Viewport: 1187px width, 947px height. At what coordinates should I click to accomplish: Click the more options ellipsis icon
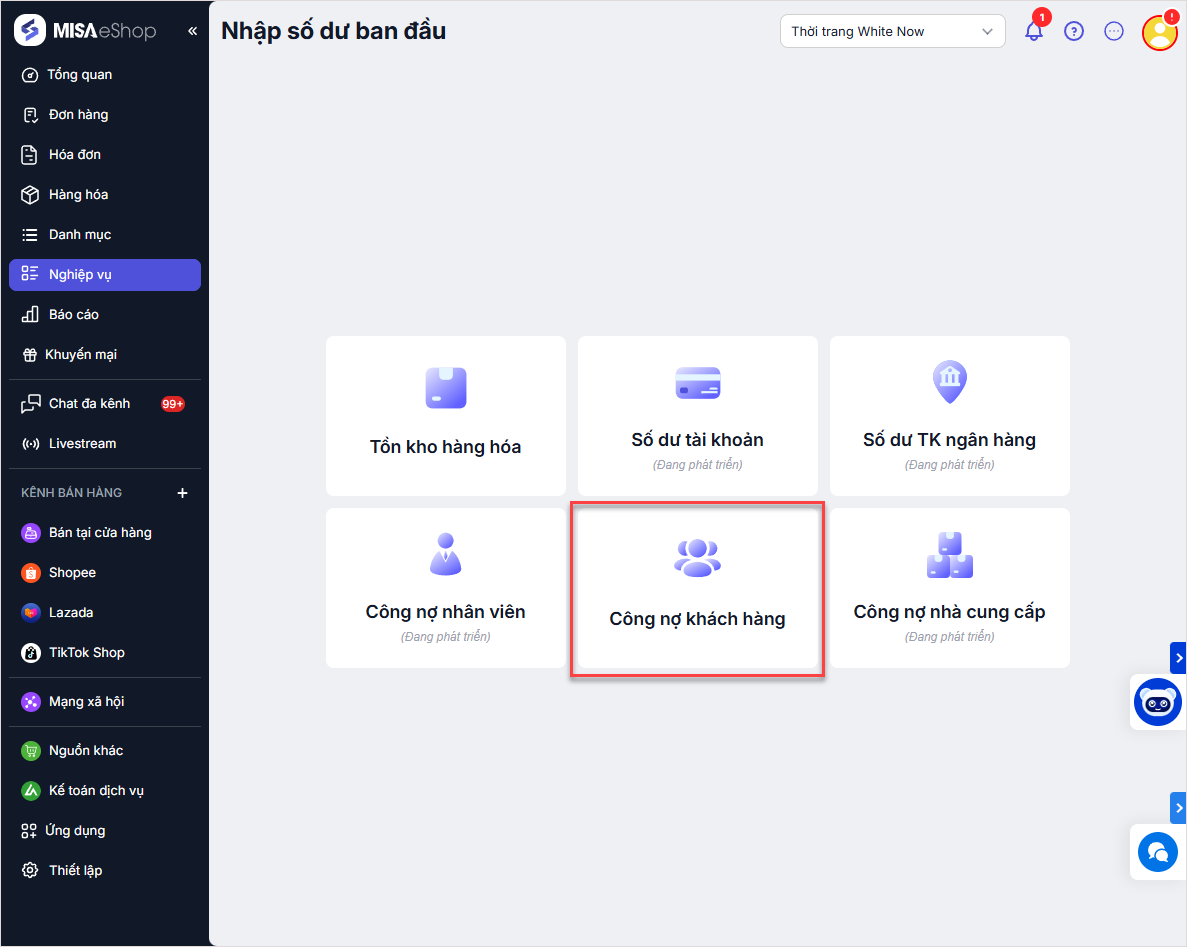(1114, 31)
